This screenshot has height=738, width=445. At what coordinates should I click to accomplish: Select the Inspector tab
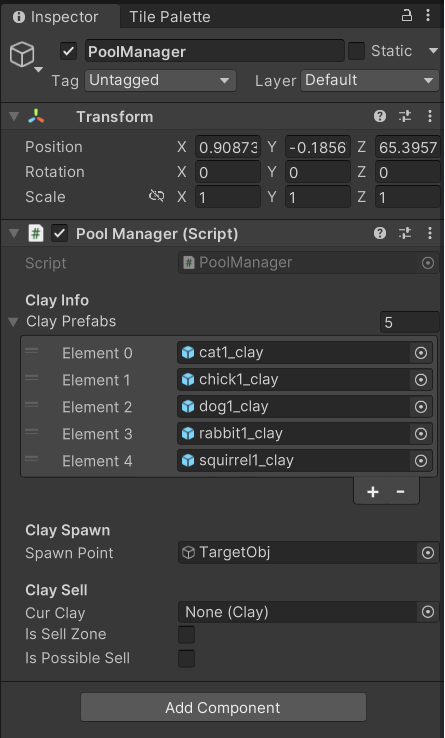pos(59,17)
